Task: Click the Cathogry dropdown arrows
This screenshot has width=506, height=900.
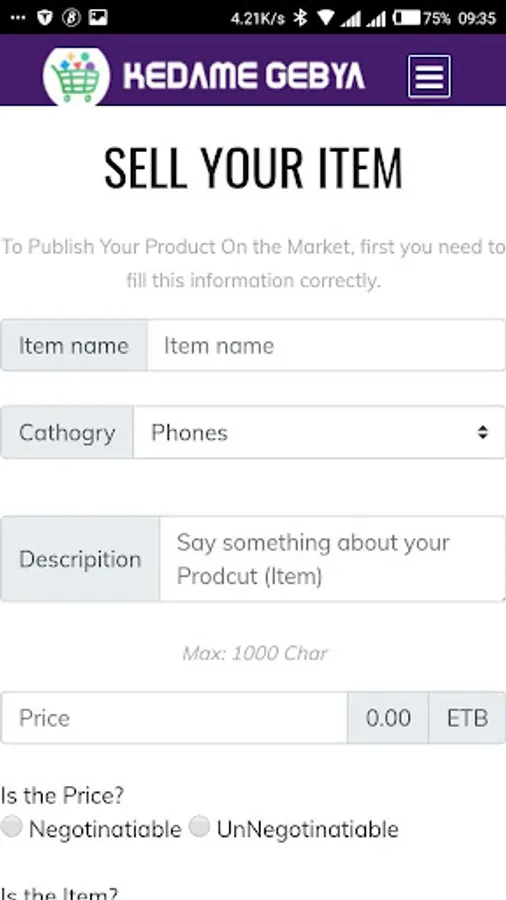Action: coord(483,432)
